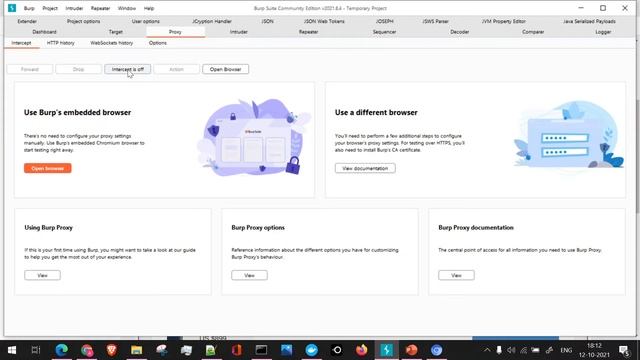Click View under Burp Proxy options
640x360 pixels.
(249, 275)
